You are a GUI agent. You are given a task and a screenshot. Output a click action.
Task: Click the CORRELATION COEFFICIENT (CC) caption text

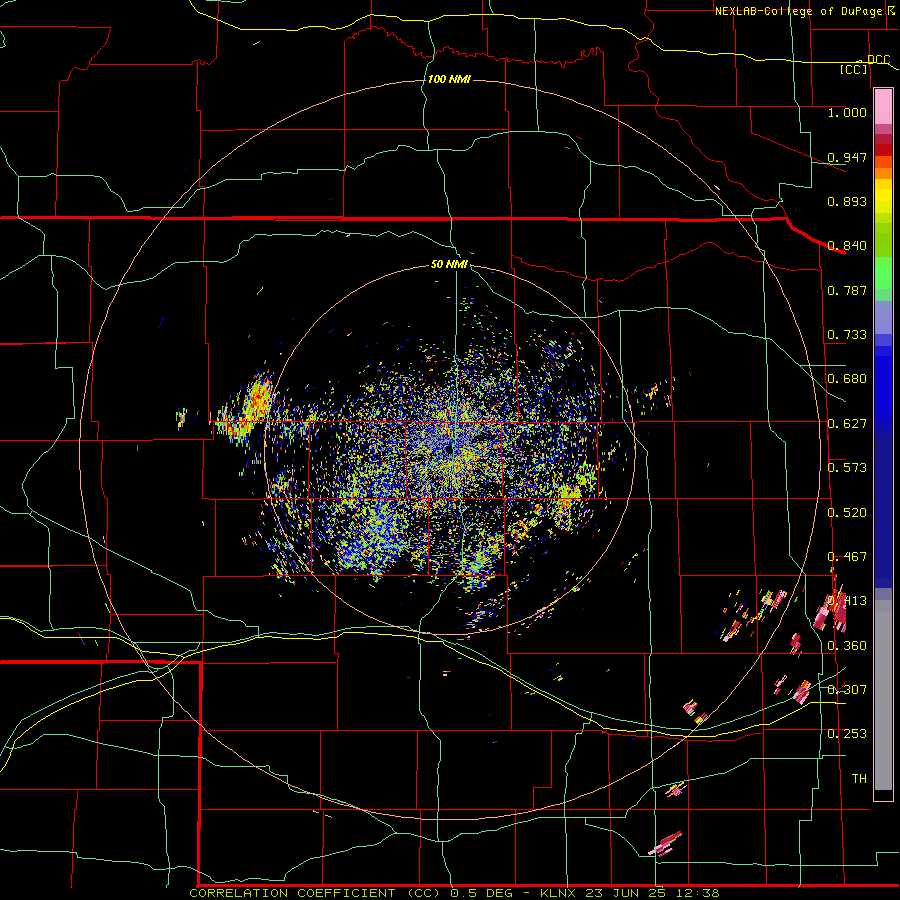pos(315,893)
